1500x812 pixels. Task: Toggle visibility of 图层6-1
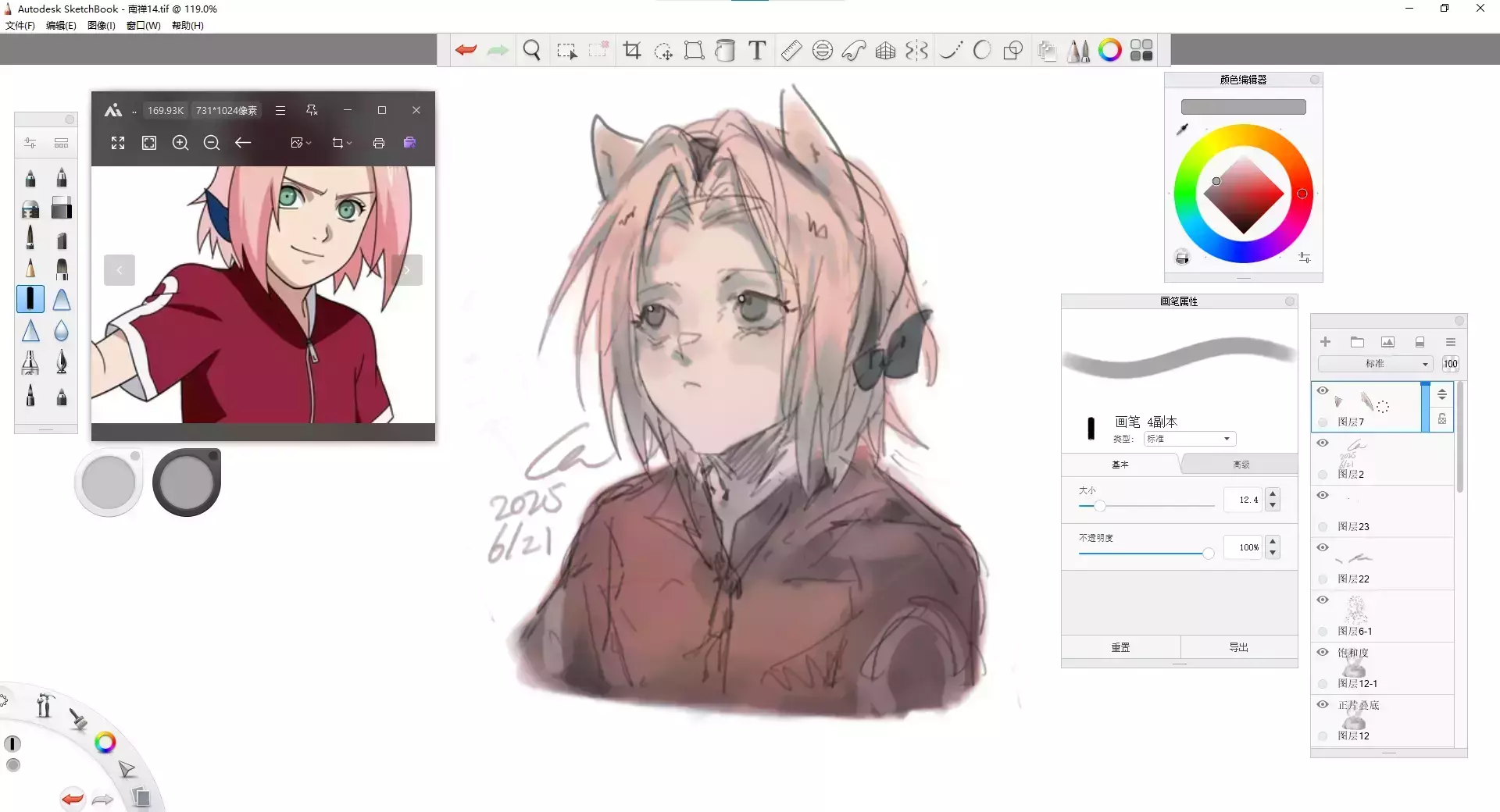1323,600
